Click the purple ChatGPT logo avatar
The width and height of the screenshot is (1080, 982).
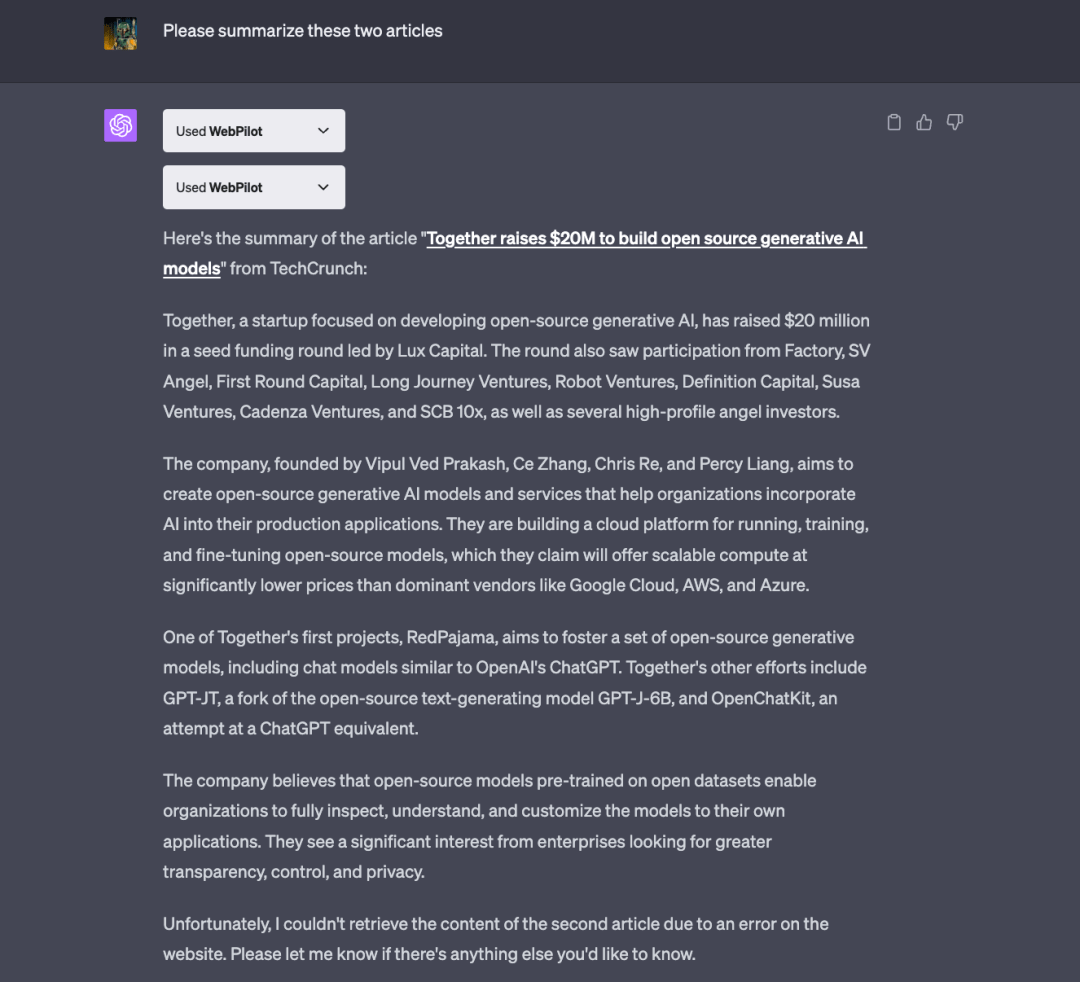pos(120,126)
